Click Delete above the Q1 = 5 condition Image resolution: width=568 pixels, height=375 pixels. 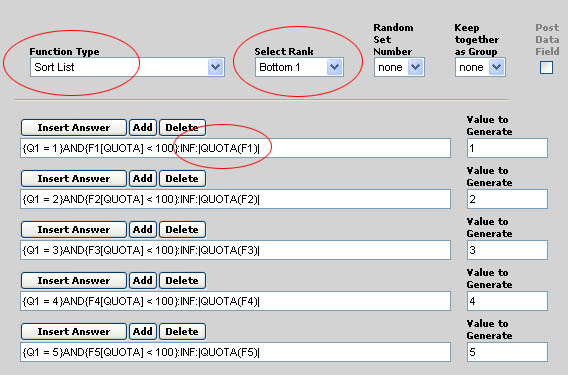click(x=182, y=332)
